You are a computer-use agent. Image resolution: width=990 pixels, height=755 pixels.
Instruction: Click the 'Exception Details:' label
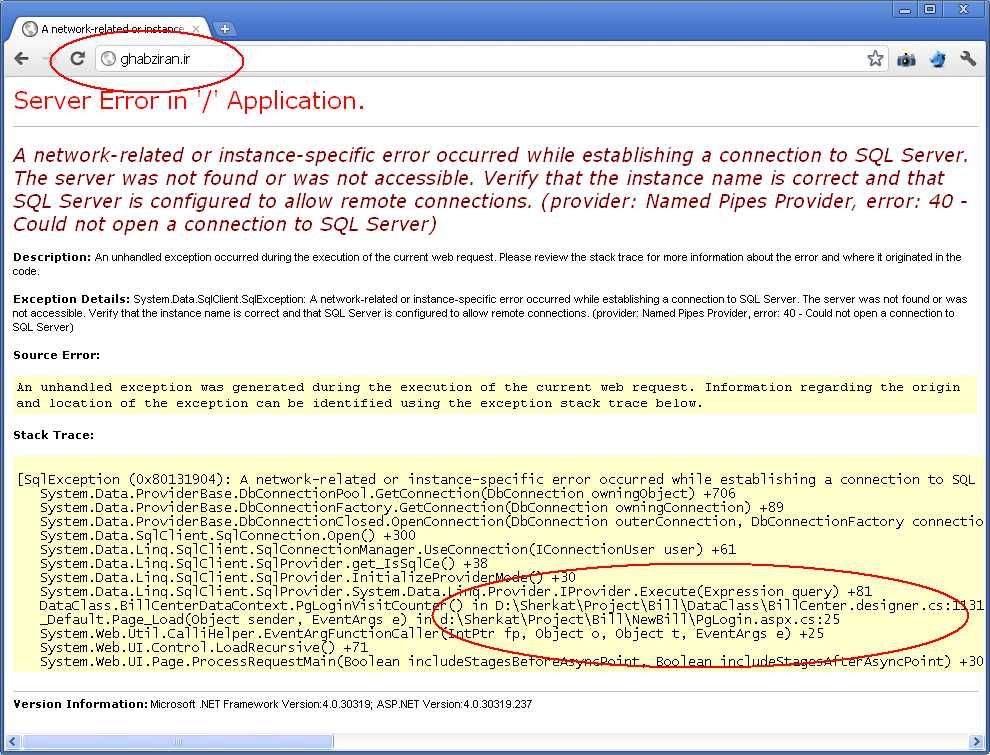click(71, 299)
